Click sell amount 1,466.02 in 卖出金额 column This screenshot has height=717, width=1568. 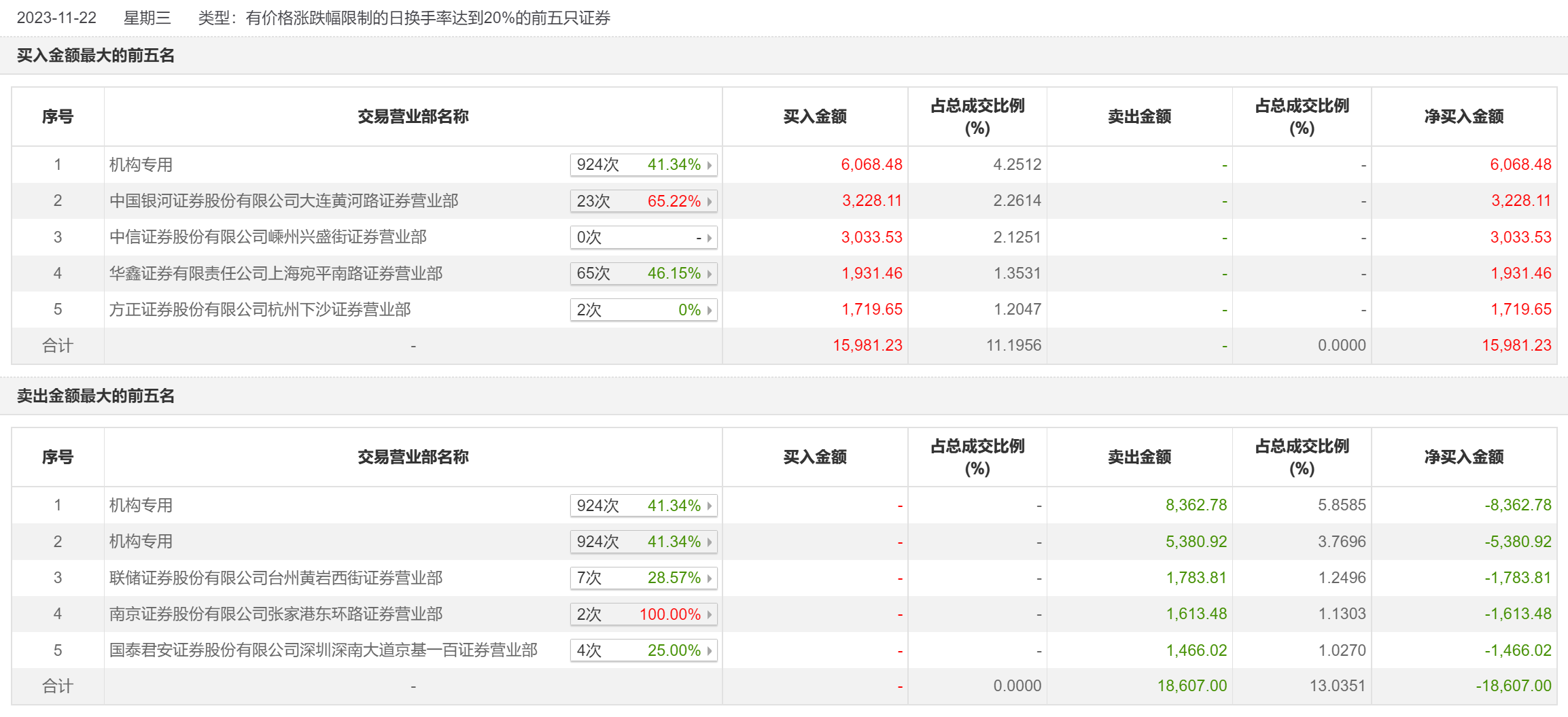[1197, 650]
